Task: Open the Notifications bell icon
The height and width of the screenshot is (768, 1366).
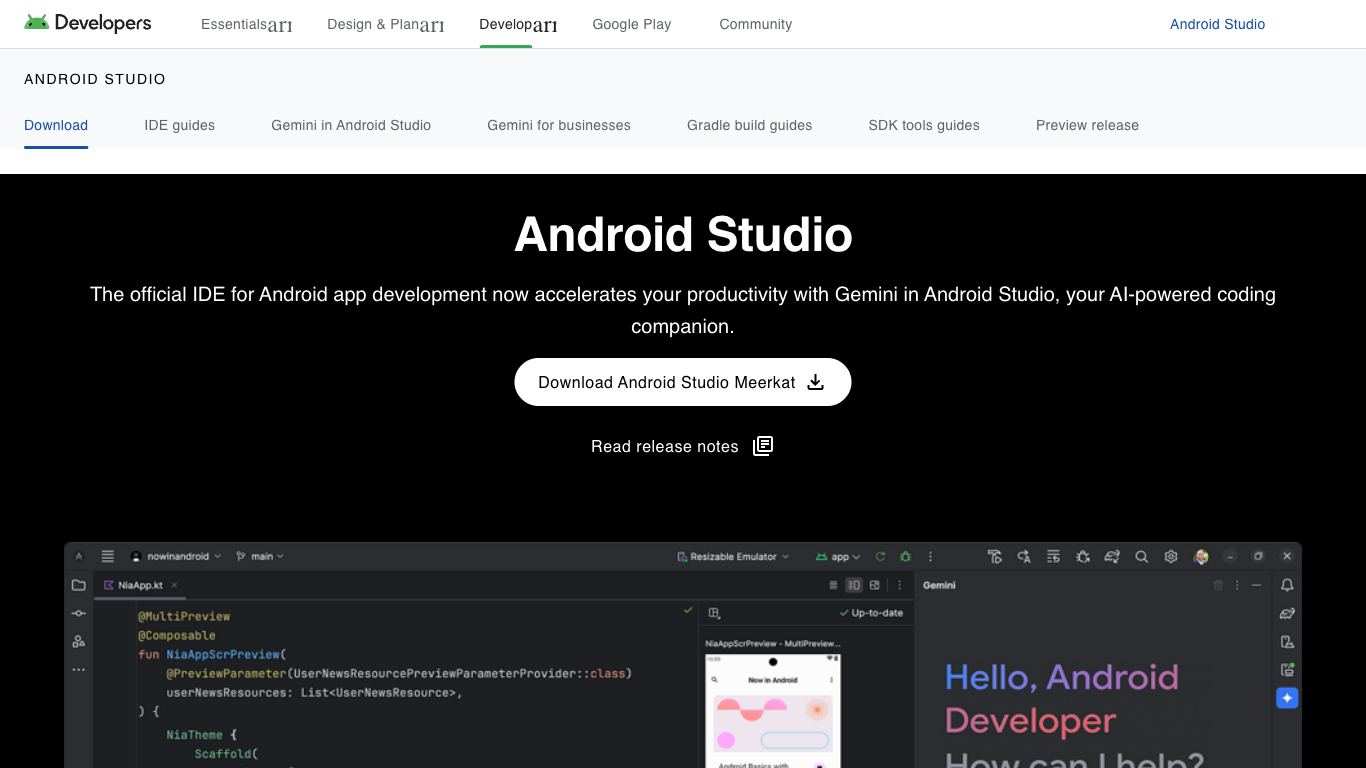Action: pyautogui.click(x=1287, y=585)
